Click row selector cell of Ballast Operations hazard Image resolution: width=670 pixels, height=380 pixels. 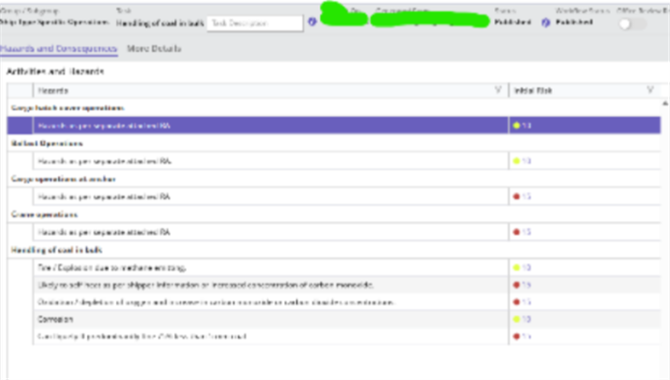tap(20, 161)
